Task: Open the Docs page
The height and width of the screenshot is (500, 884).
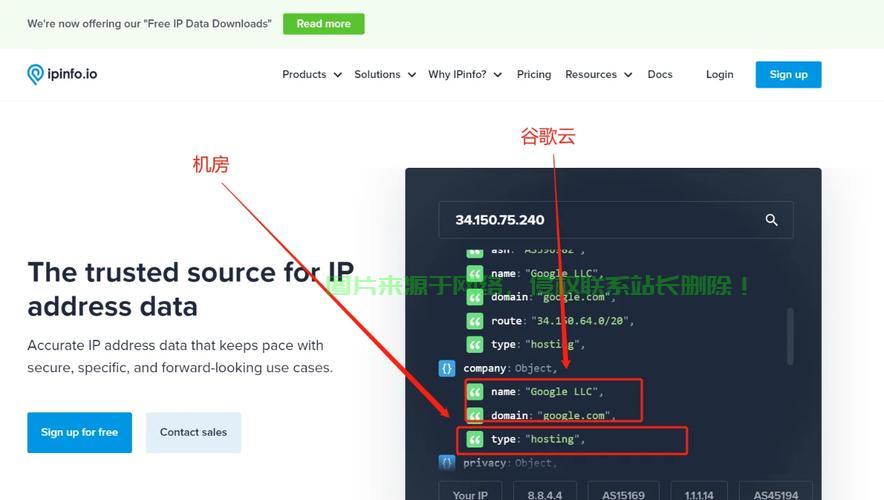Action: click(660, 74)
